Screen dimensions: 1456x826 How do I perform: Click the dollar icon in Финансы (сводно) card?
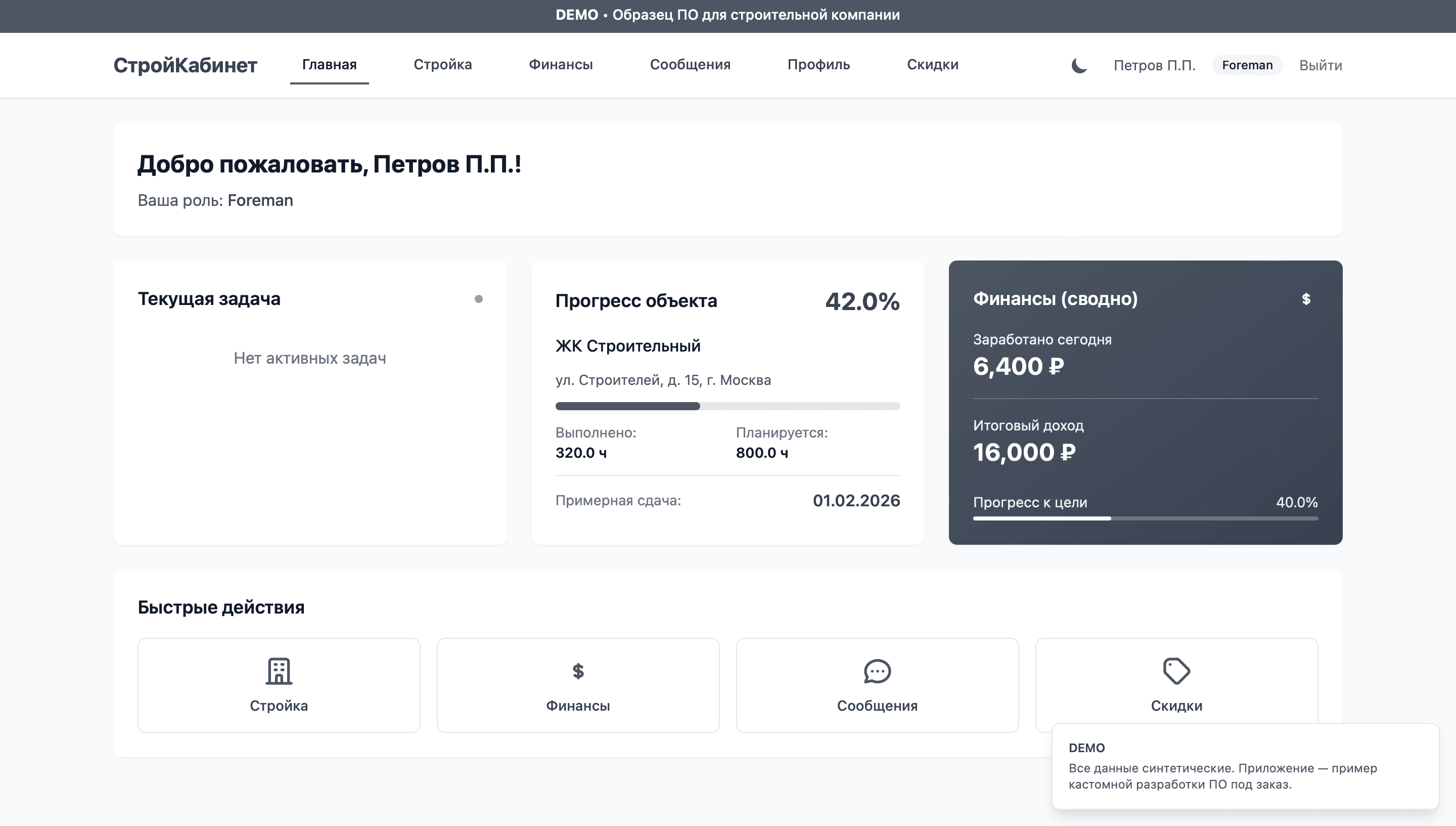point(1306,299)
